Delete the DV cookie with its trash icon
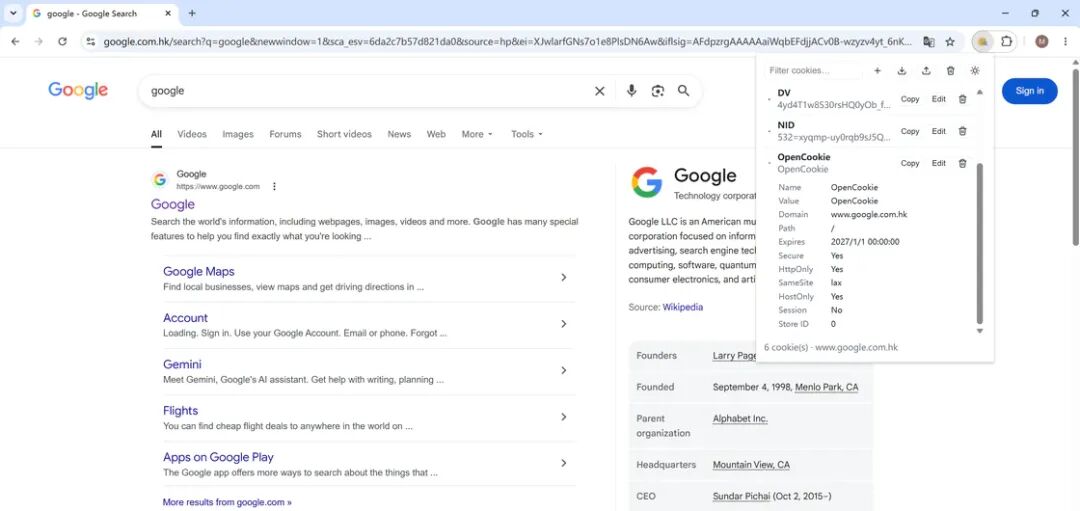The width and height of the screenshot is (1080, 511). (x=962, y=99)
